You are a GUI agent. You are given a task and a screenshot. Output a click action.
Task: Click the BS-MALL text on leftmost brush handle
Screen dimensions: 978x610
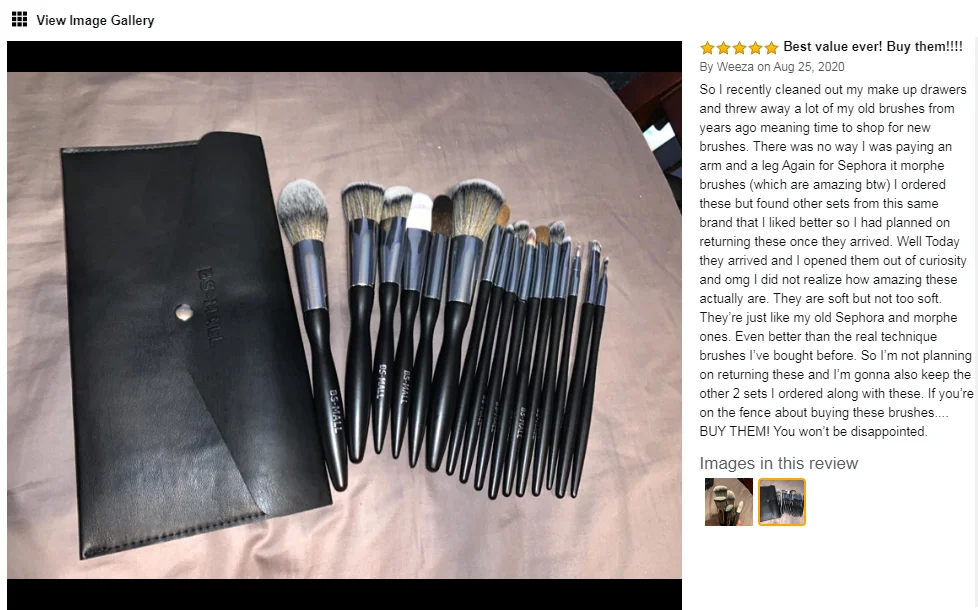click(x=336, y=410)
